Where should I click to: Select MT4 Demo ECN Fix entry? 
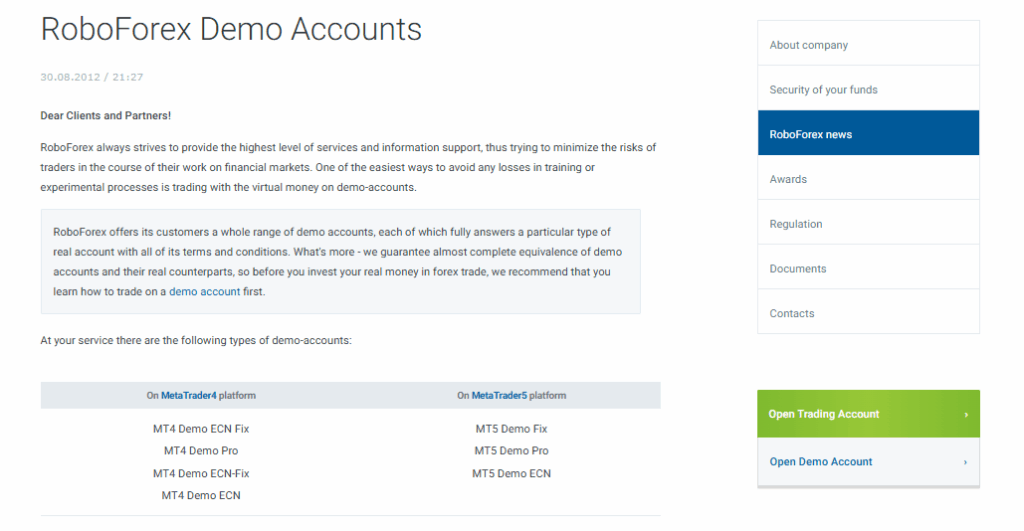(201, 428)
